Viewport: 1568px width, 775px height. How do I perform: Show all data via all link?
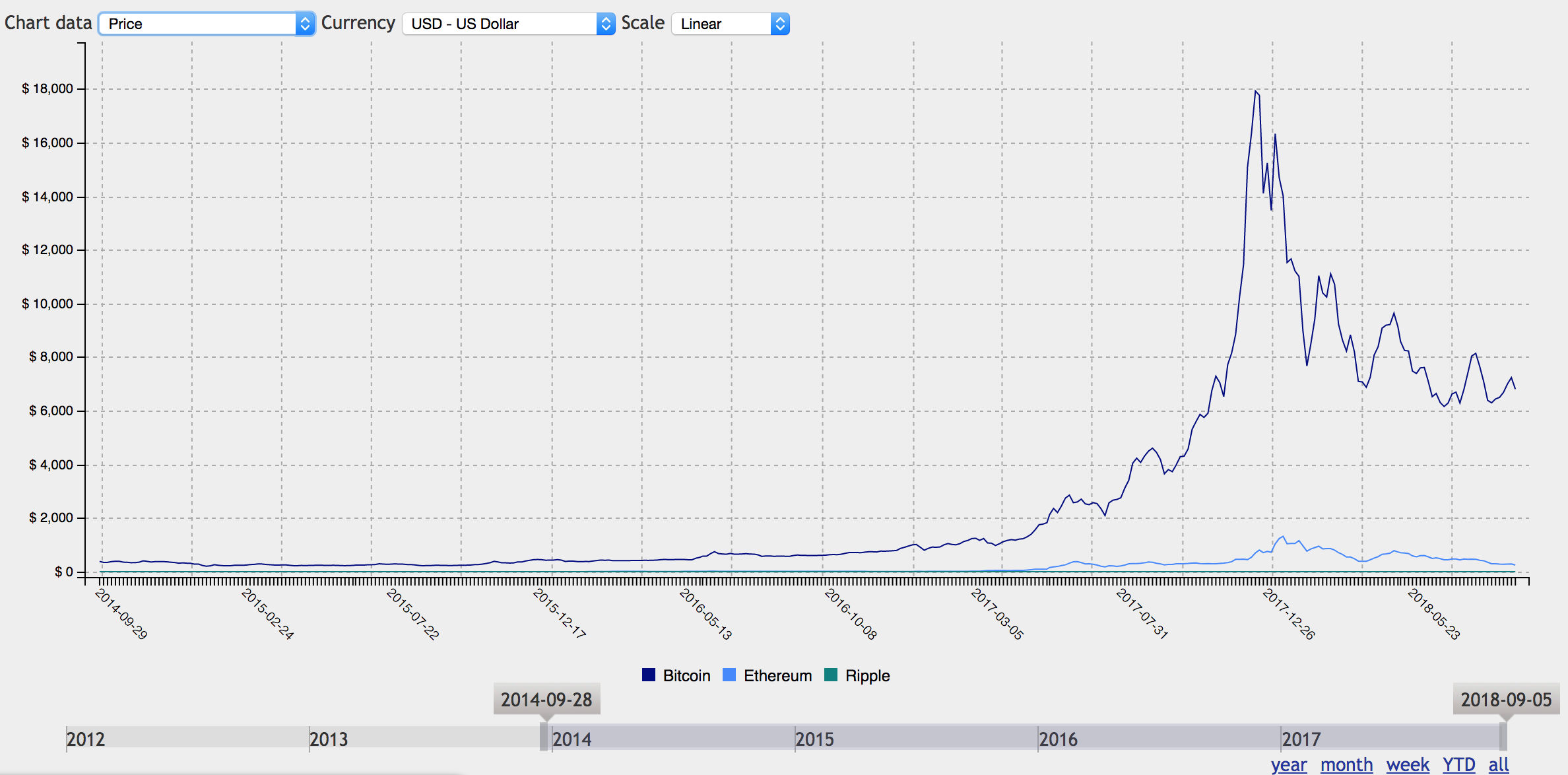(1498, 764)
